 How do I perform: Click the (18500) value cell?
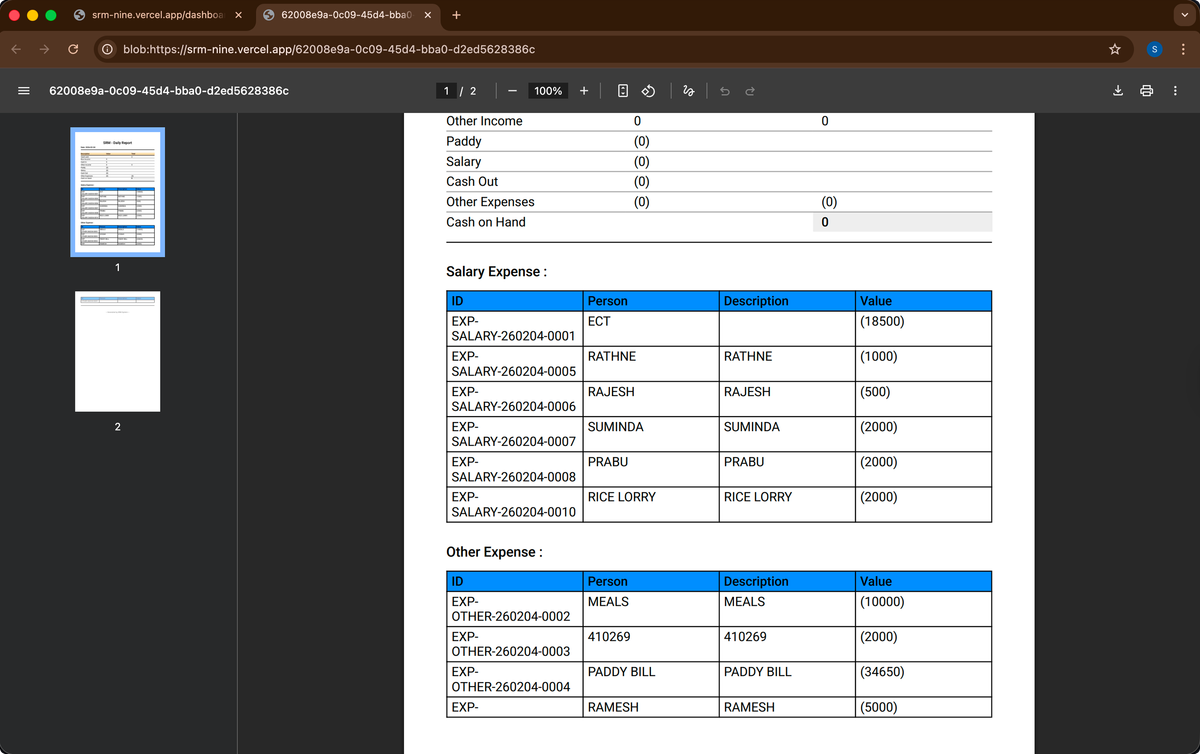pyautogui.click(x=923, y=329)
